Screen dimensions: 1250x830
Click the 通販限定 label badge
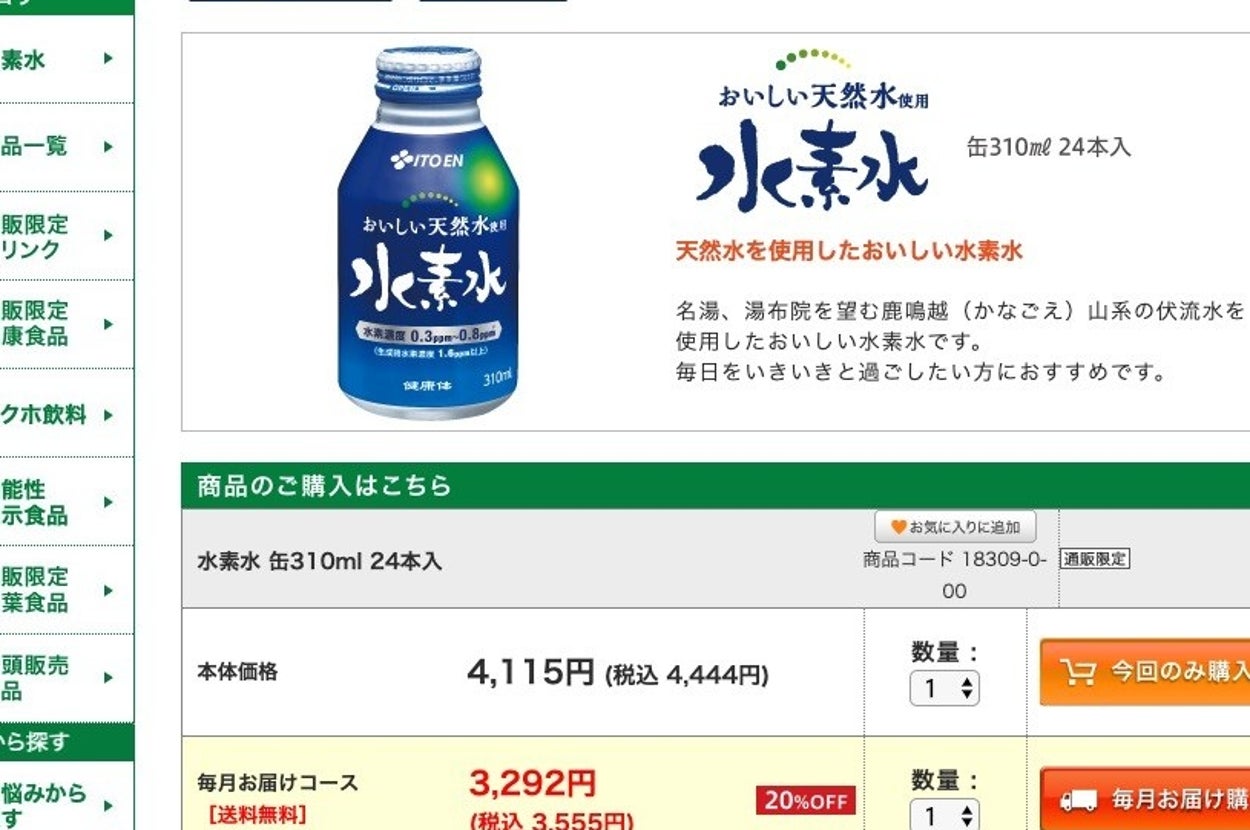(1095, 559)
